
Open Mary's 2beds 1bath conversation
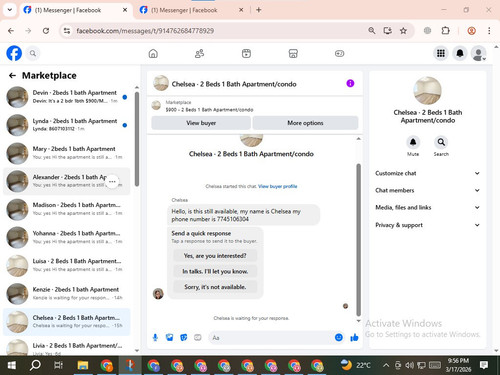(x=67, y=153)
